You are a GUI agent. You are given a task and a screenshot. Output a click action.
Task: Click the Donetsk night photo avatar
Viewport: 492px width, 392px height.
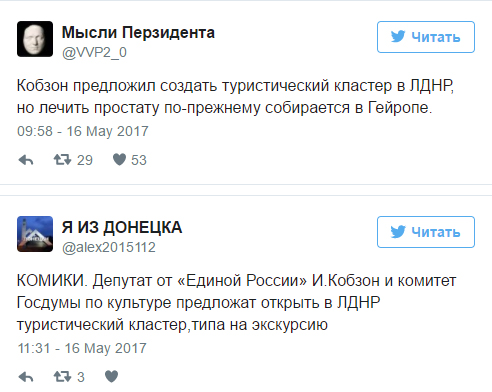click(35, 234)
